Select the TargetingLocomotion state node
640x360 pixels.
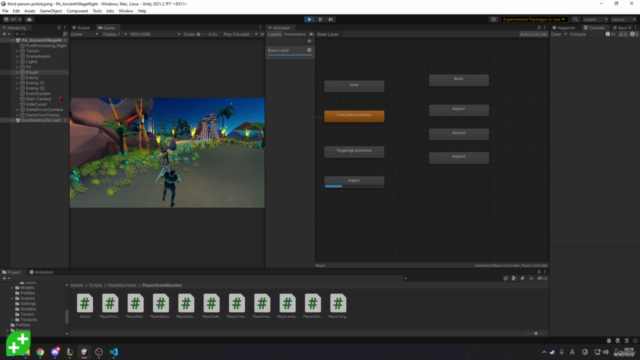[354, 151]
